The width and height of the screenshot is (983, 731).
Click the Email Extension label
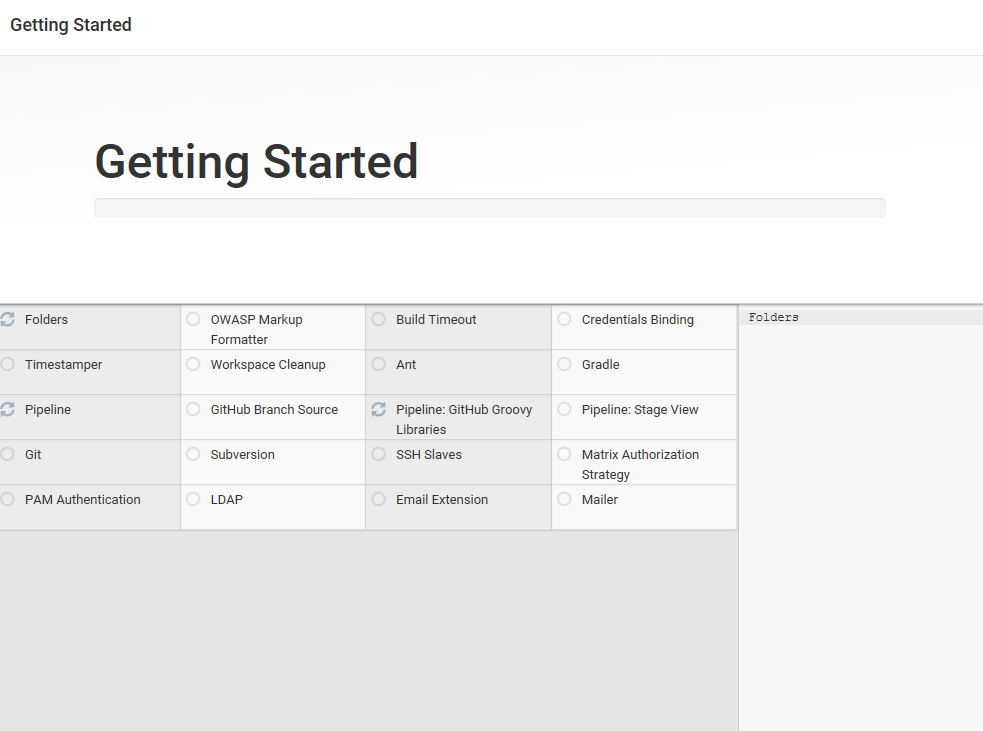coord(442,500)
